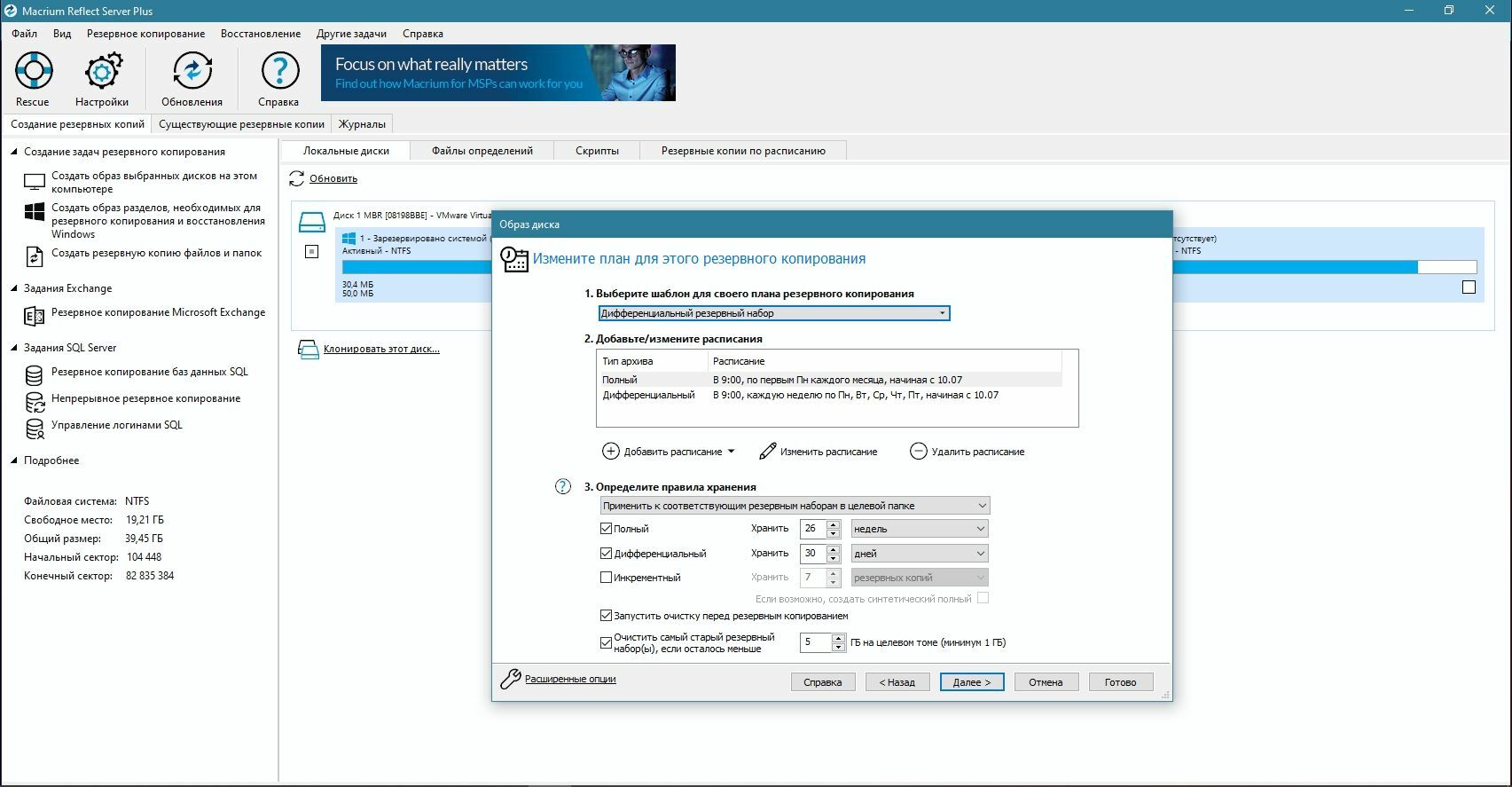
Task: Open the Файл menu
Action: [25, 34]
